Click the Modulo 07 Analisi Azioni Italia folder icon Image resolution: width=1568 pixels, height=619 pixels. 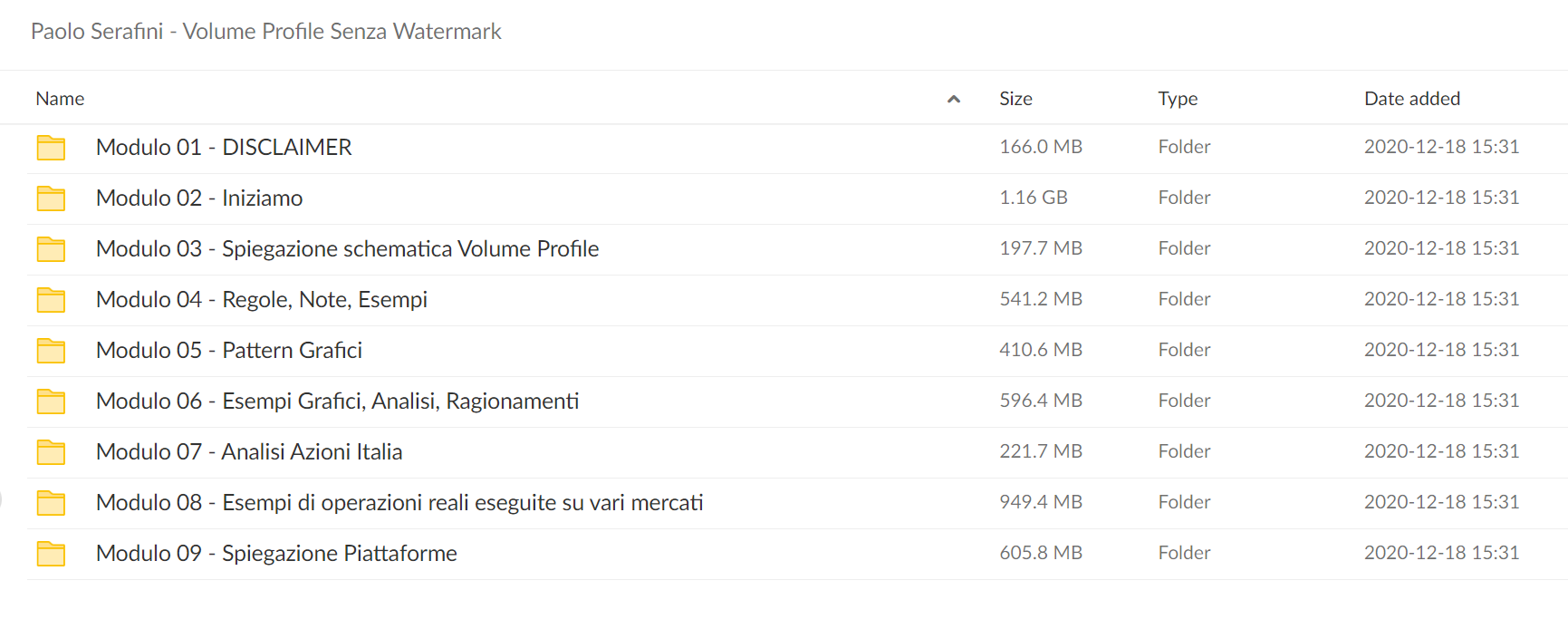point(51,452)
